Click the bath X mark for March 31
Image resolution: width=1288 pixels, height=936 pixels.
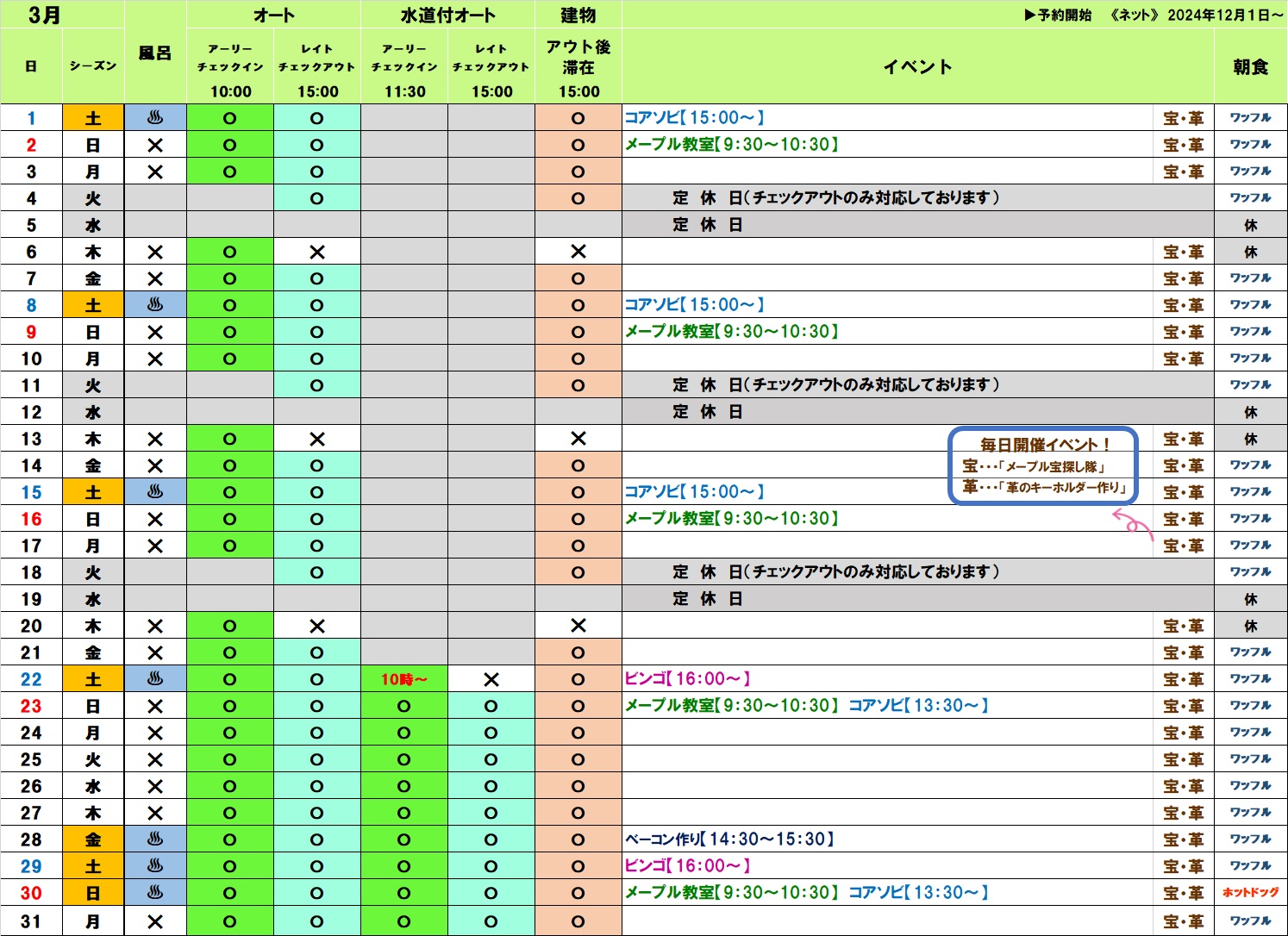(x=155, y=921)
